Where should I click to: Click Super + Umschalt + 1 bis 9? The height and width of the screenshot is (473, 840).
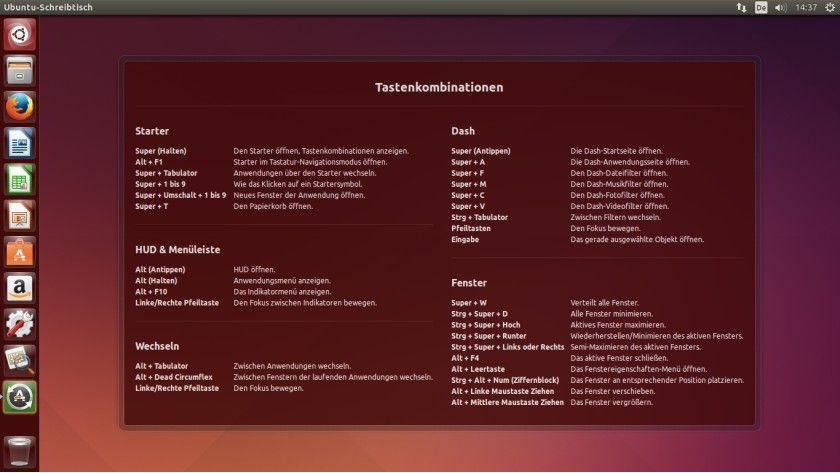181,196
